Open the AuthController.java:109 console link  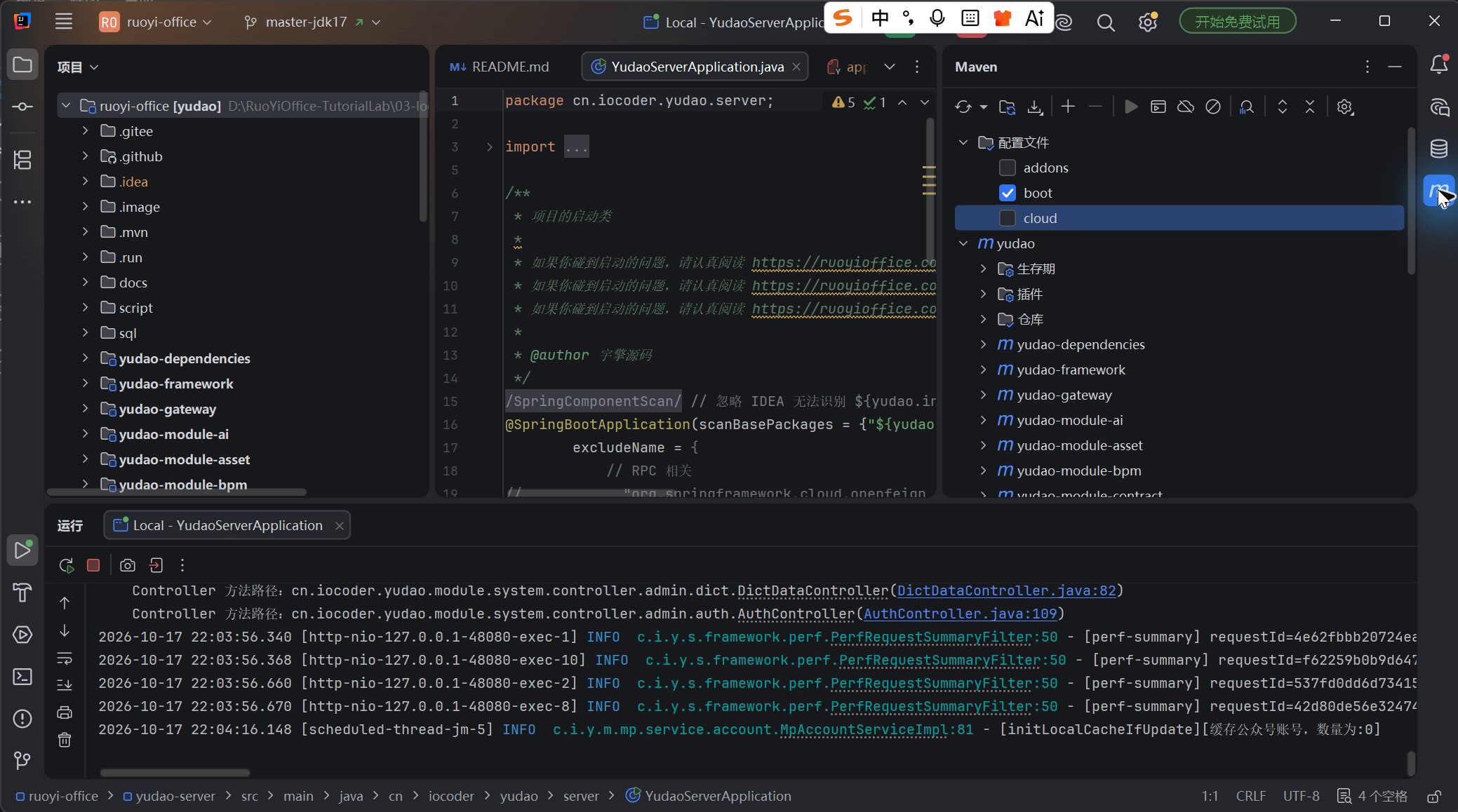(x=960, y=614)
